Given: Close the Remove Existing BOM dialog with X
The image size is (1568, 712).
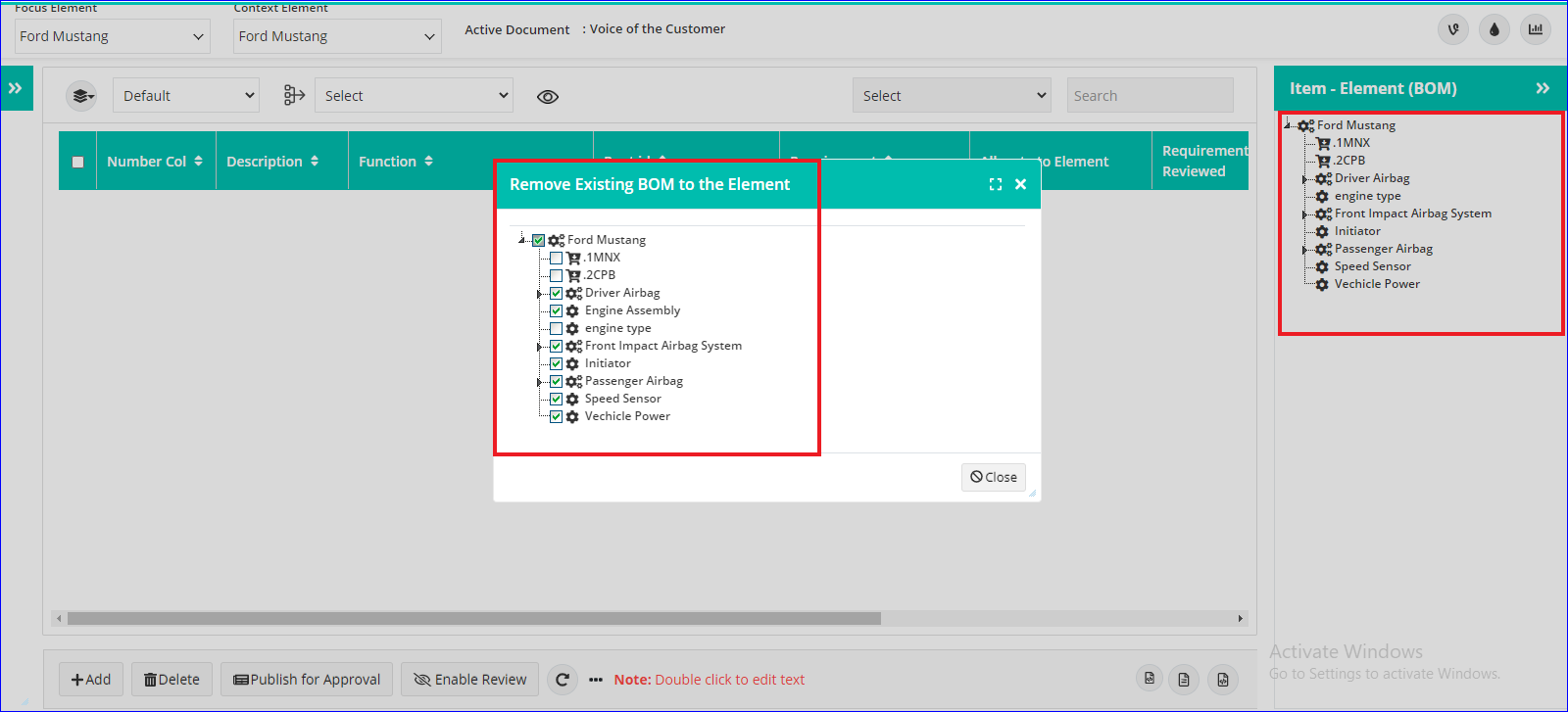Looking at the screenshot, I should pyautogui.click(x=1020, y=184).
